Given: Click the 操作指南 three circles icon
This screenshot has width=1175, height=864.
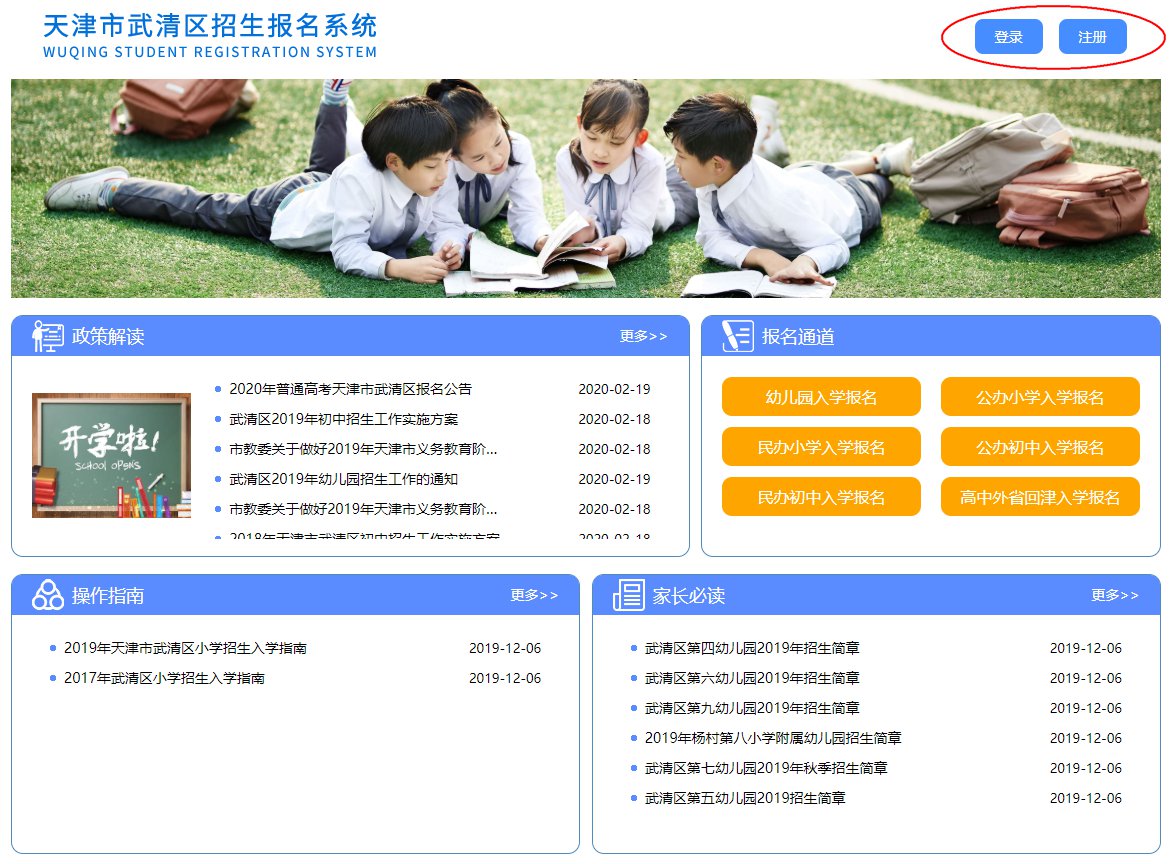Looking at the screenshot, I should pos(47,595).
